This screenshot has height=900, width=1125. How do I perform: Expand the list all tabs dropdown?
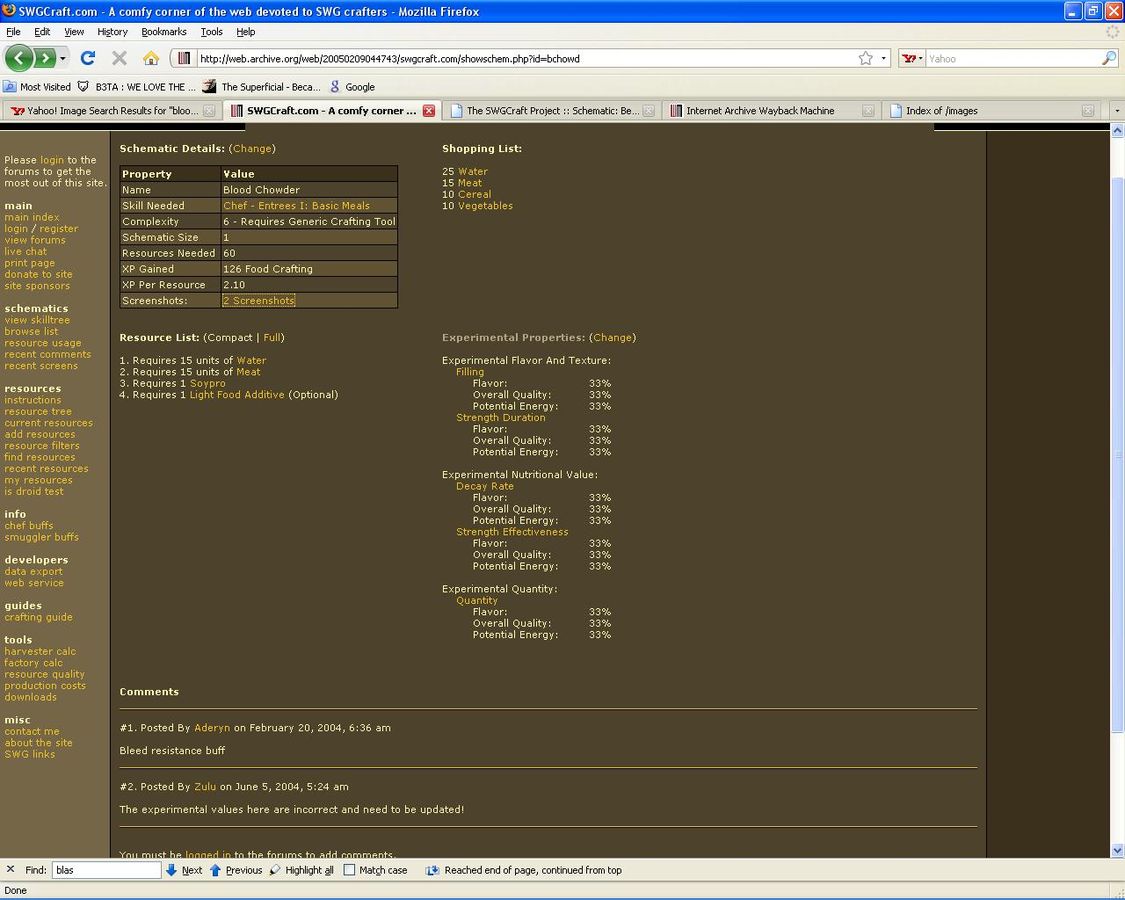[1116, 111]
